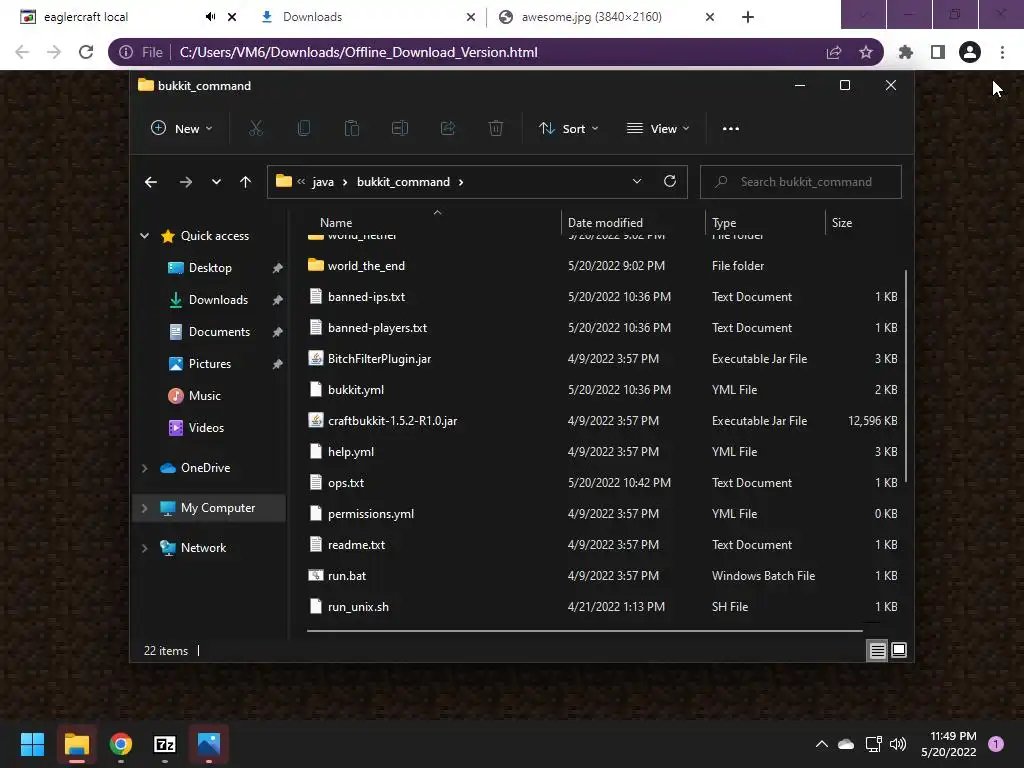
Task: Collapse the Quick access tree
Action: coord(144,236)
